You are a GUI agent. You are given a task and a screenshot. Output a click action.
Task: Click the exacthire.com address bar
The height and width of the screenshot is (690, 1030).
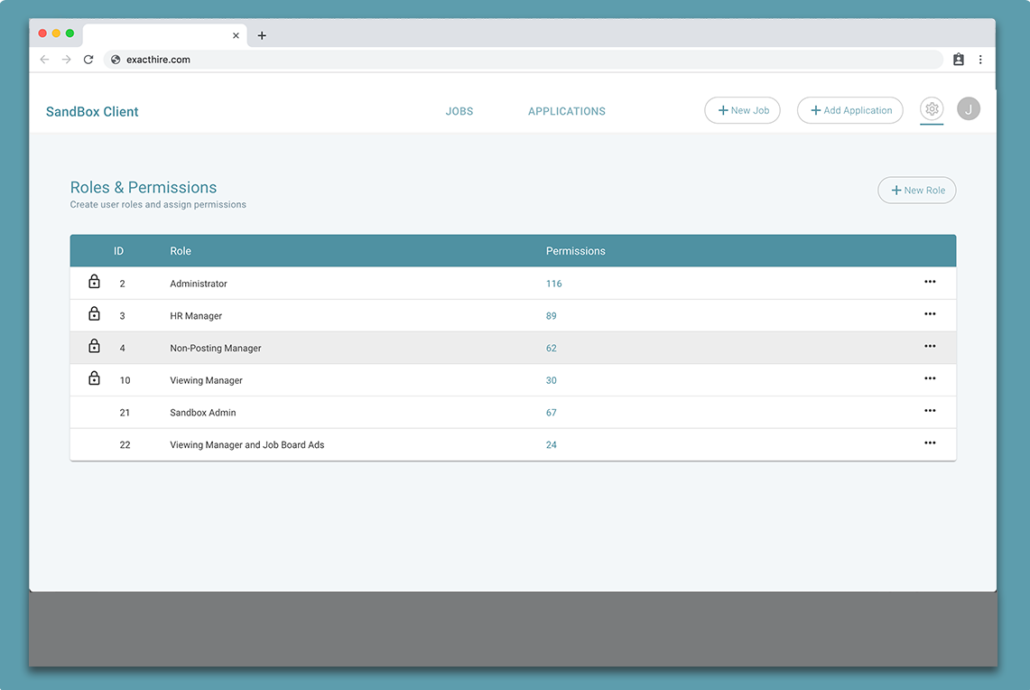[500, 60]
